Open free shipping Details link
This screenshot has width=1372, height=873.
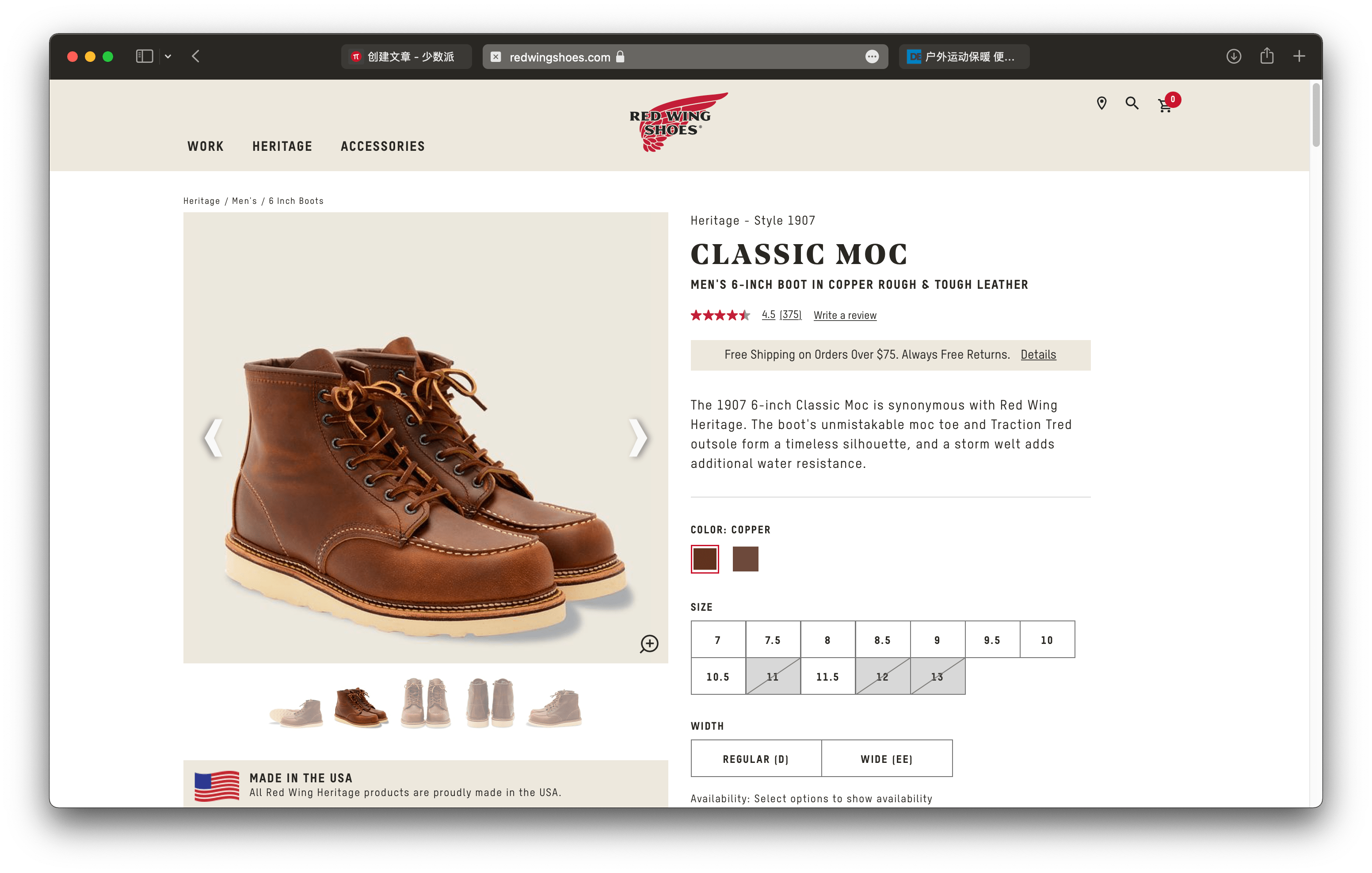(x=1038, y=355)
